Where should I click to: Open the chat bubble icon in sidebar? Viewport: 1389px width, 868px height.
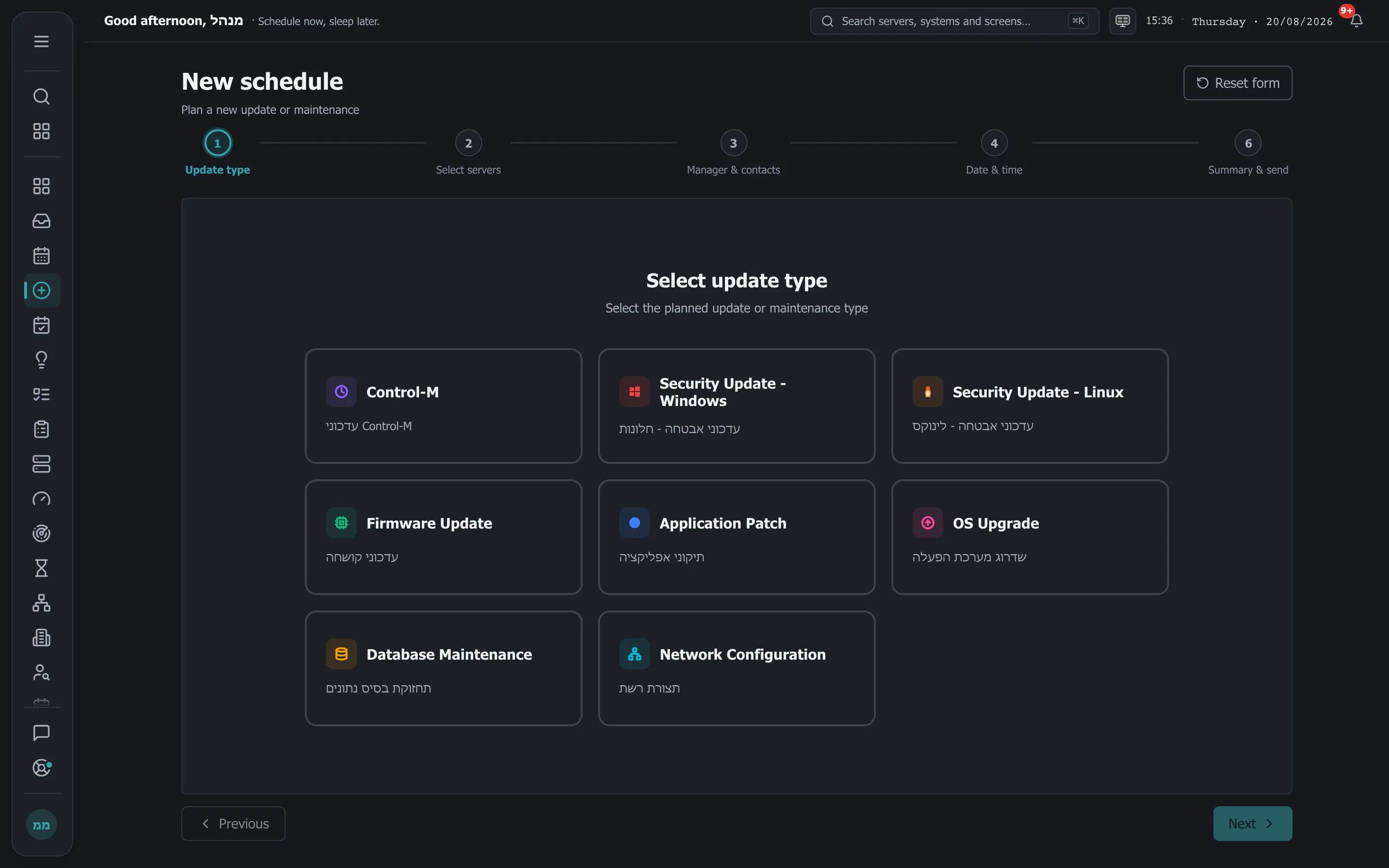(41, 733)
